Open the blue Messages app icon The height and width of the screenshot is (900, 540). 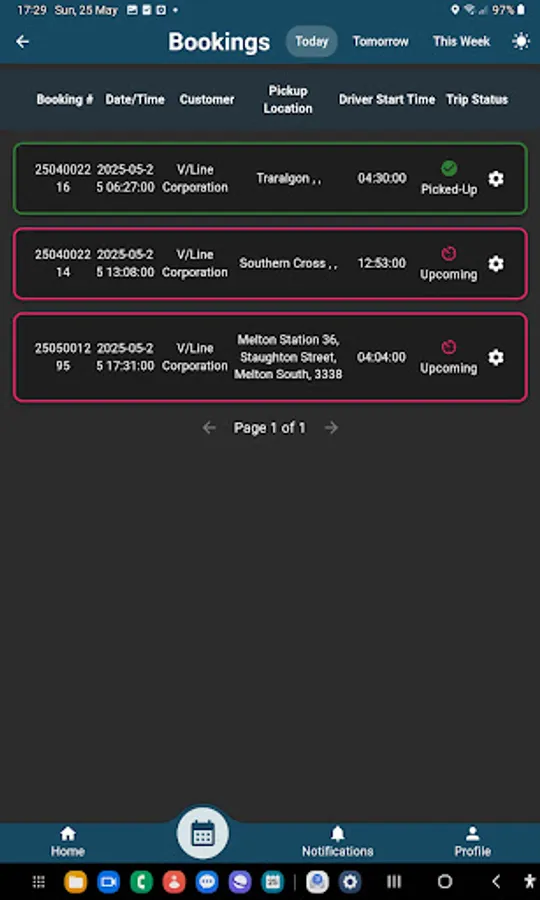point(207,882)
